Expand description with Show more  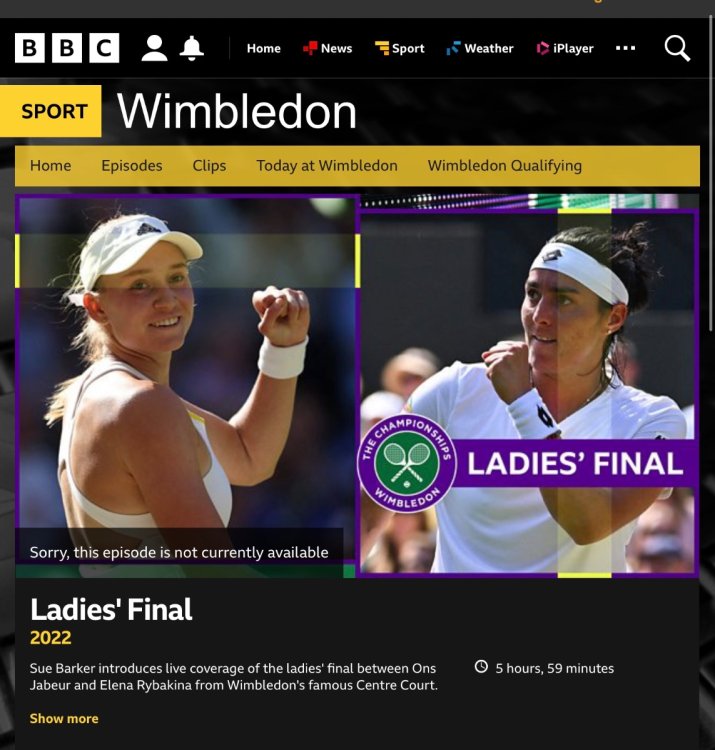[x=64, y=718]
